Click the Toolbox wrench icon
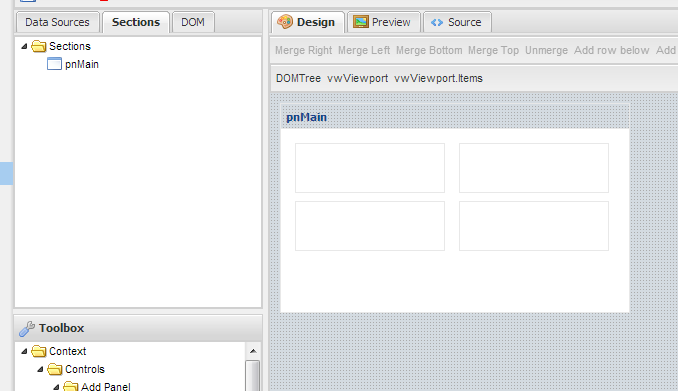 click(x=27, y=328)
